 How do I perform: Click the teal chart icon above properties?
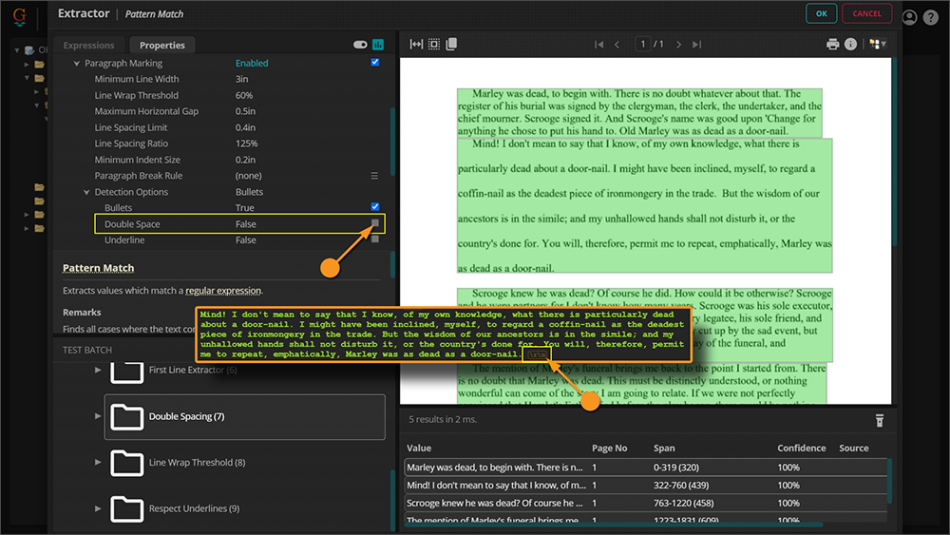click(x=378, y=45)
